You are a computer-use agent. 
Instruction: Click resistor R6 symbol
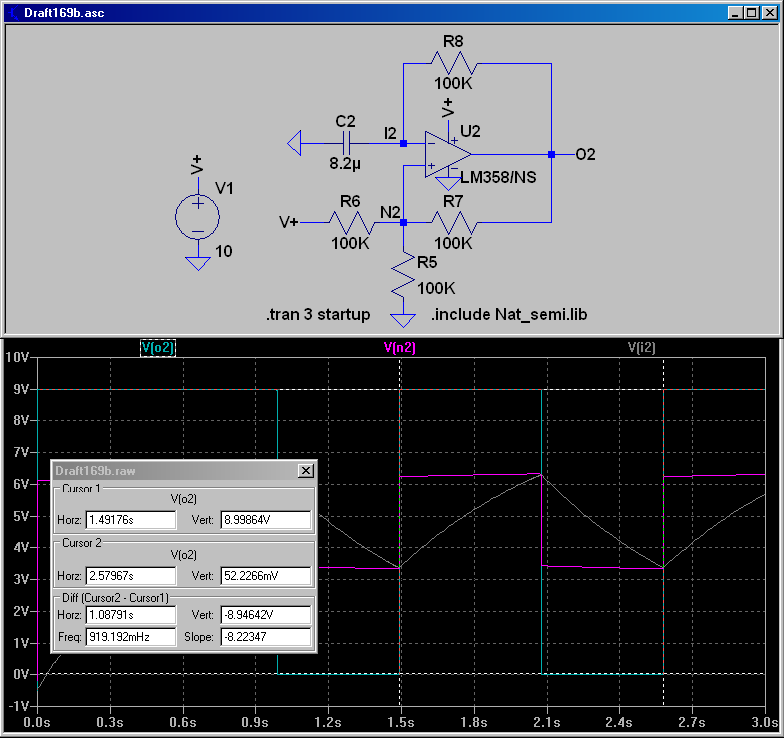351,222
